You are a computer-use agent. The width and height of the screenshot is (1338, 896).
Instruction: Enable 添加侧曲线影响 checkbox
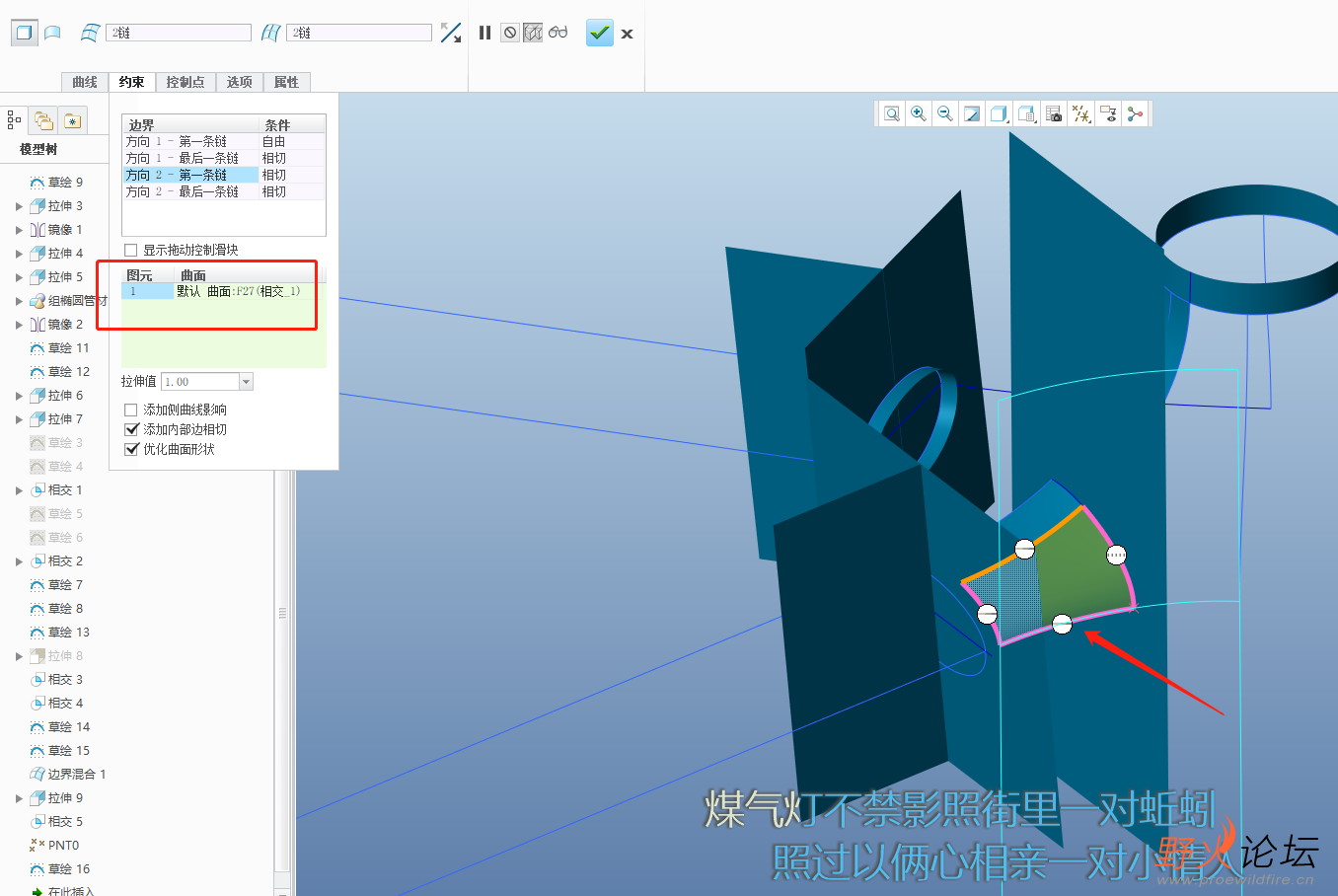click(x=131, y=410)
